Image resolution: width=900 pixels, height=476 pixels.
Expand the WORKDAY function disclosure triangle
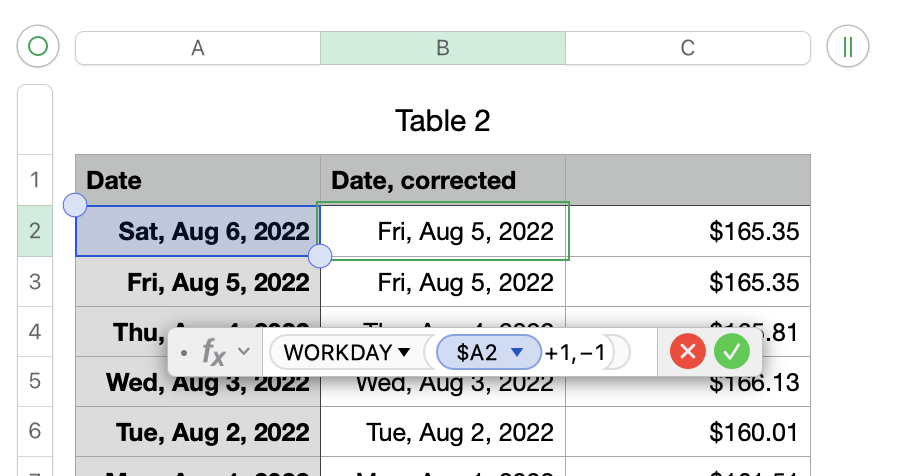[x=404, y=352]
